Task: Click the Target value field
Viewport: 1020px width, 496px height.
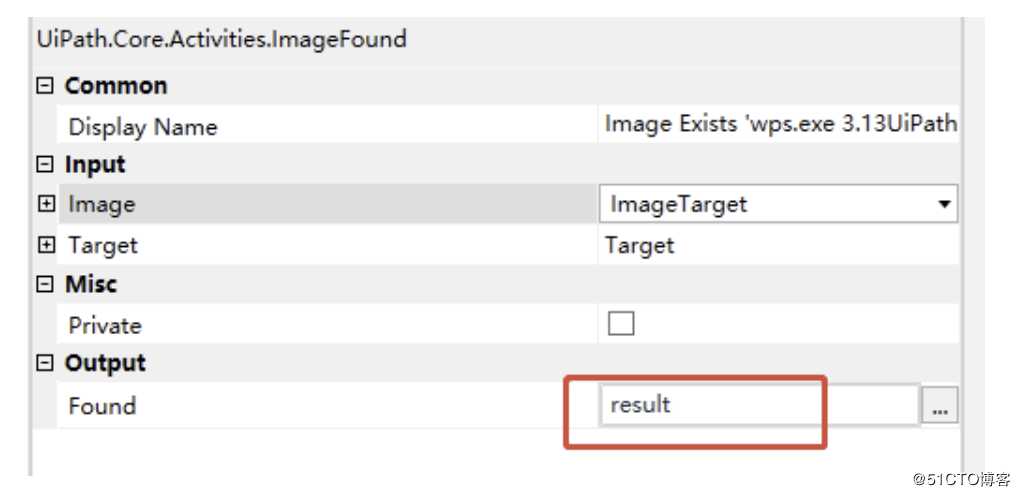Action: (x=780, y=245)
